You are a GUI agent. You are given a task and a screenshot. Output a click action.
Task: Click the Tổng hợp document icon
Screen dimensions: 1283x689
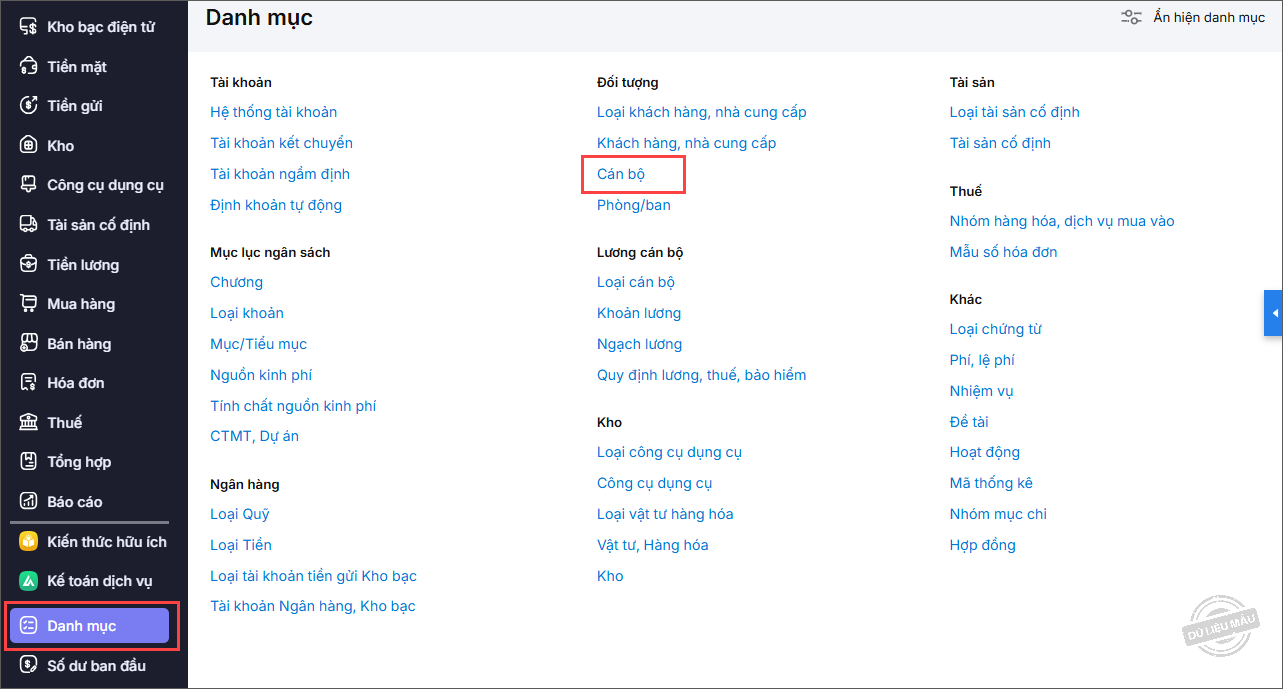29,462
